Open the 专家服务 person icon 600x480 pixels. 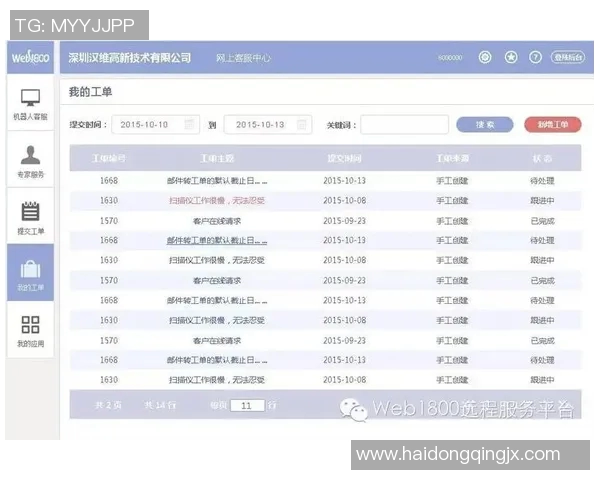click(x=30, y=155)
